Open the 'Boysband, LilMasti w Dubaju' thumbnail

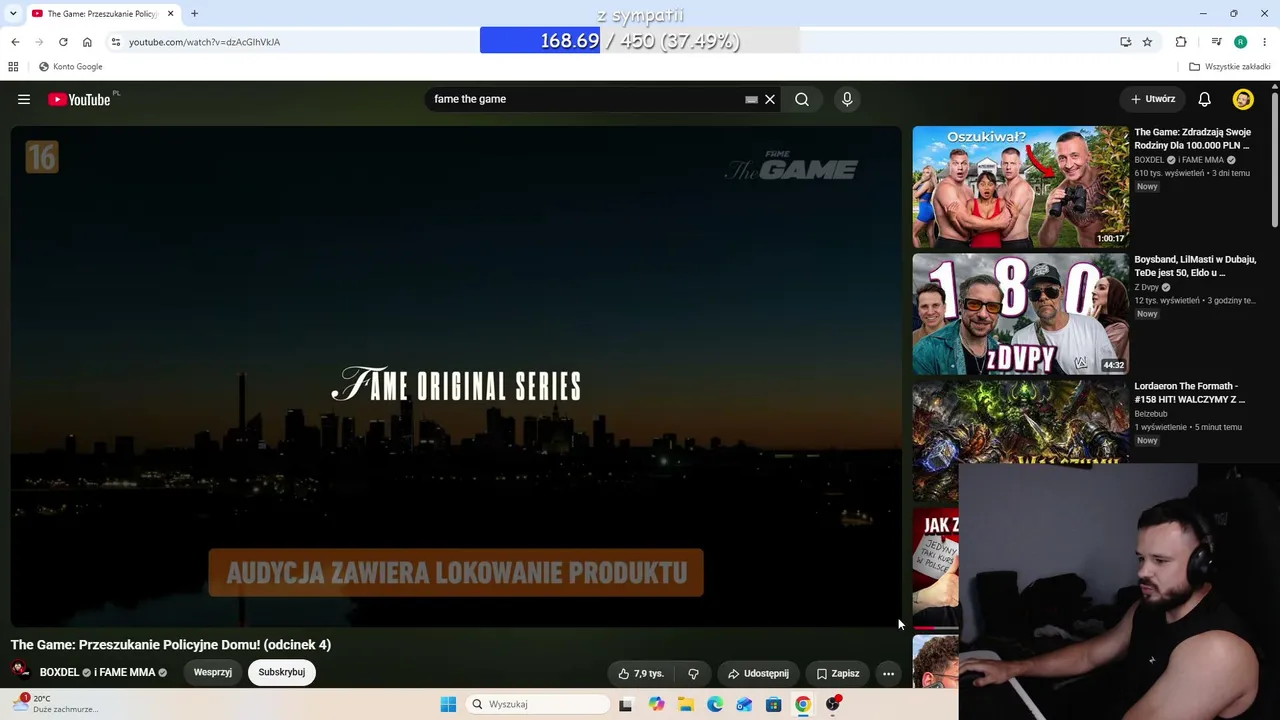pyautogui.click(x=1020, y=314)
